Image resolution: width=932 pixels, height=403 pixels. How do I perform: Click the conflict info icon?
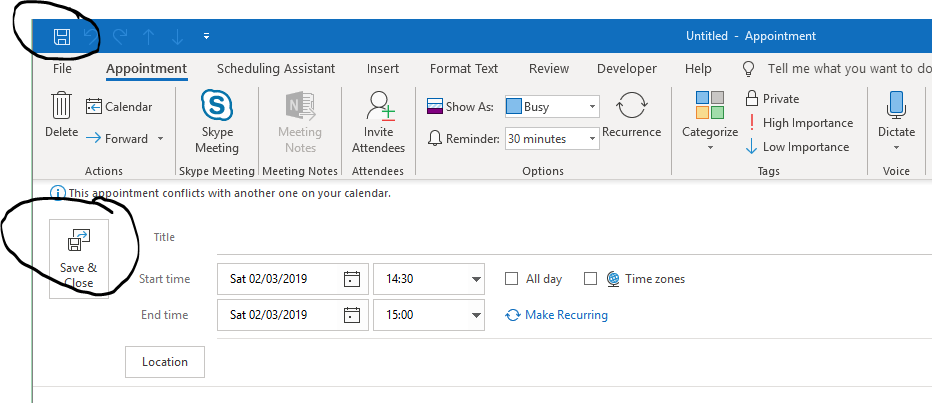[x=58, y=193]
